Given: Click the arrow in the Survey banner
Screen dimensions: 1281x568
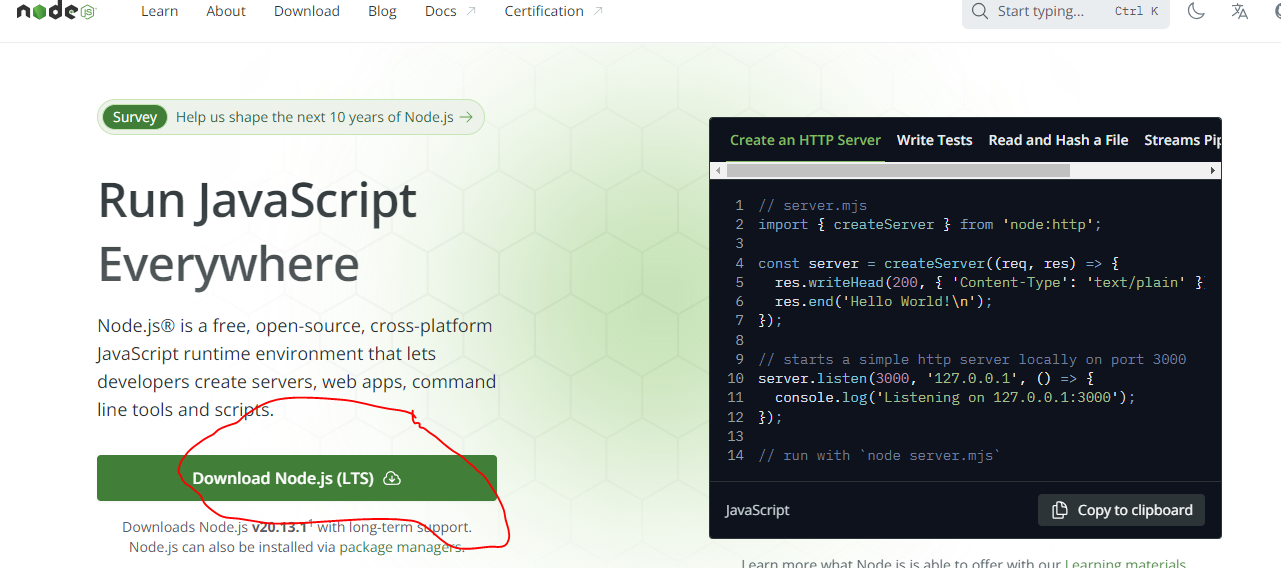Looking at the screenshot, I should point(466,117).
